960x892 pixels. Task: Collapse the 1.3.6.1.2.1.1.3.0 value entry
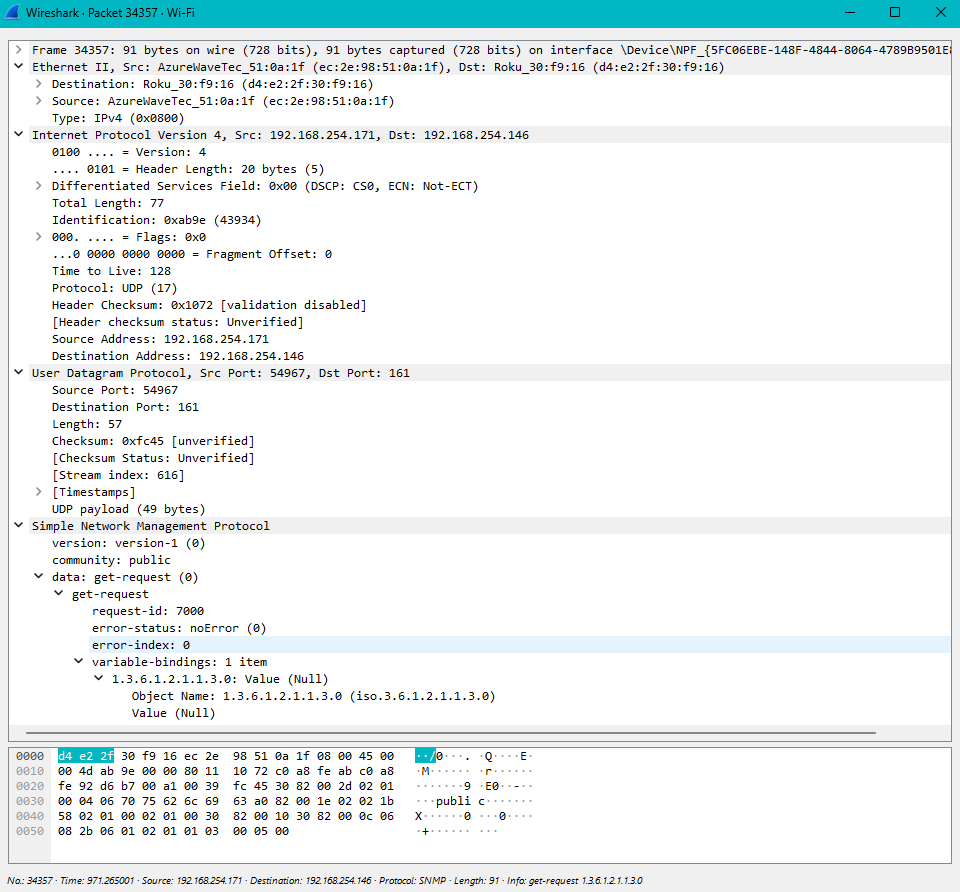[x=98, y=678]
